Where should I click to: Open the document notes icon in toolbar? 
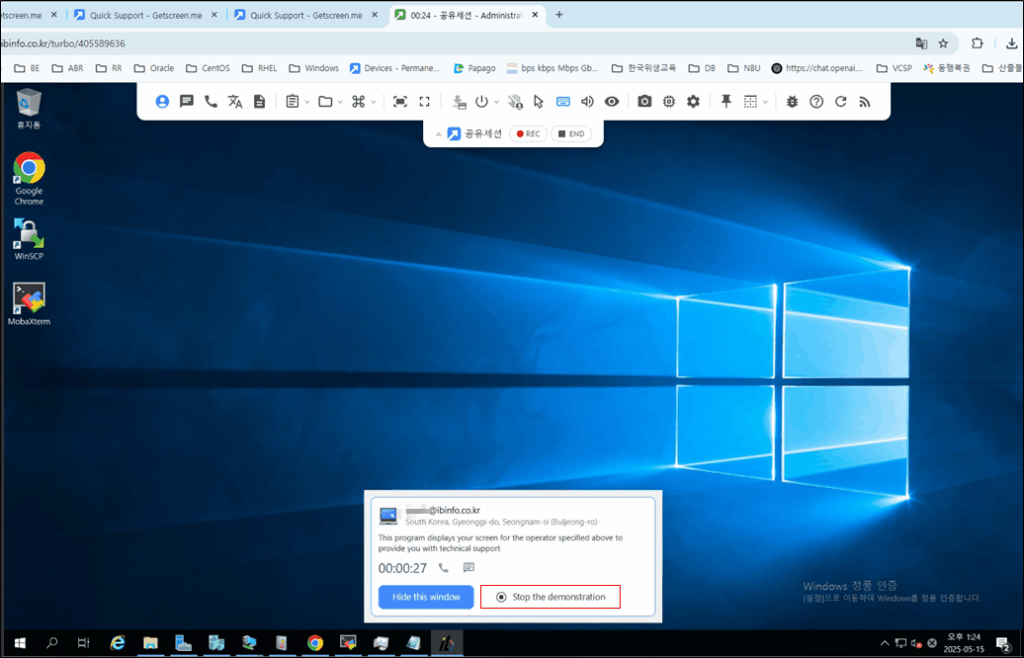(x=259, y=101)
